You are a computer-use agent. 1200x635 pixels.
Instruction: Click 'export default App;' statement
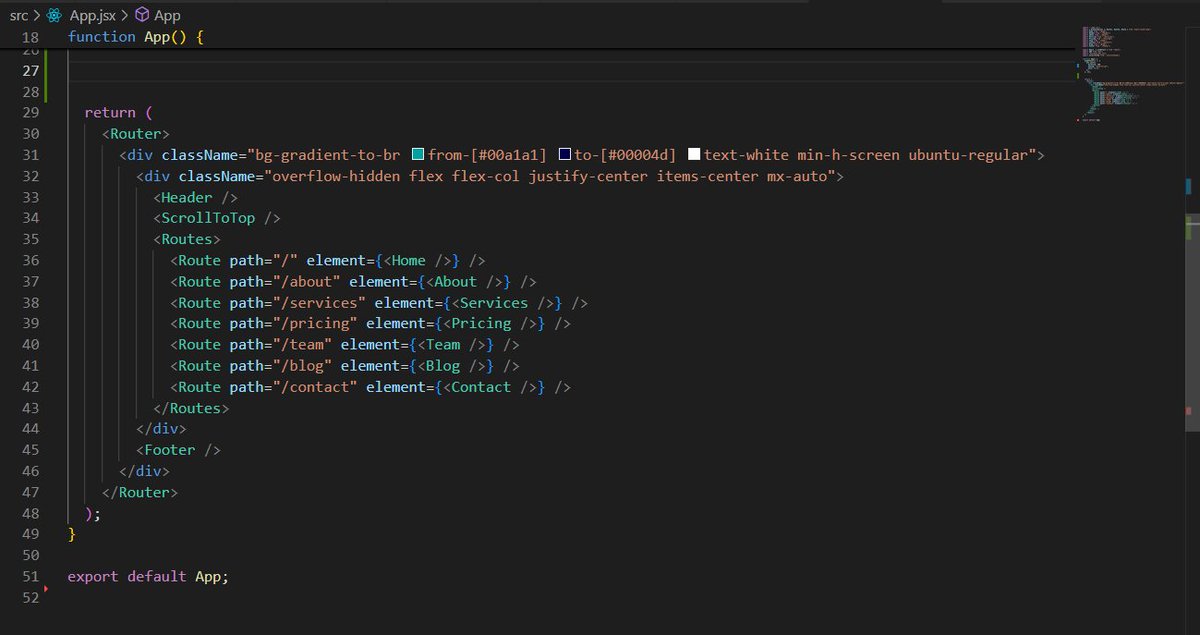pos(148,576)
